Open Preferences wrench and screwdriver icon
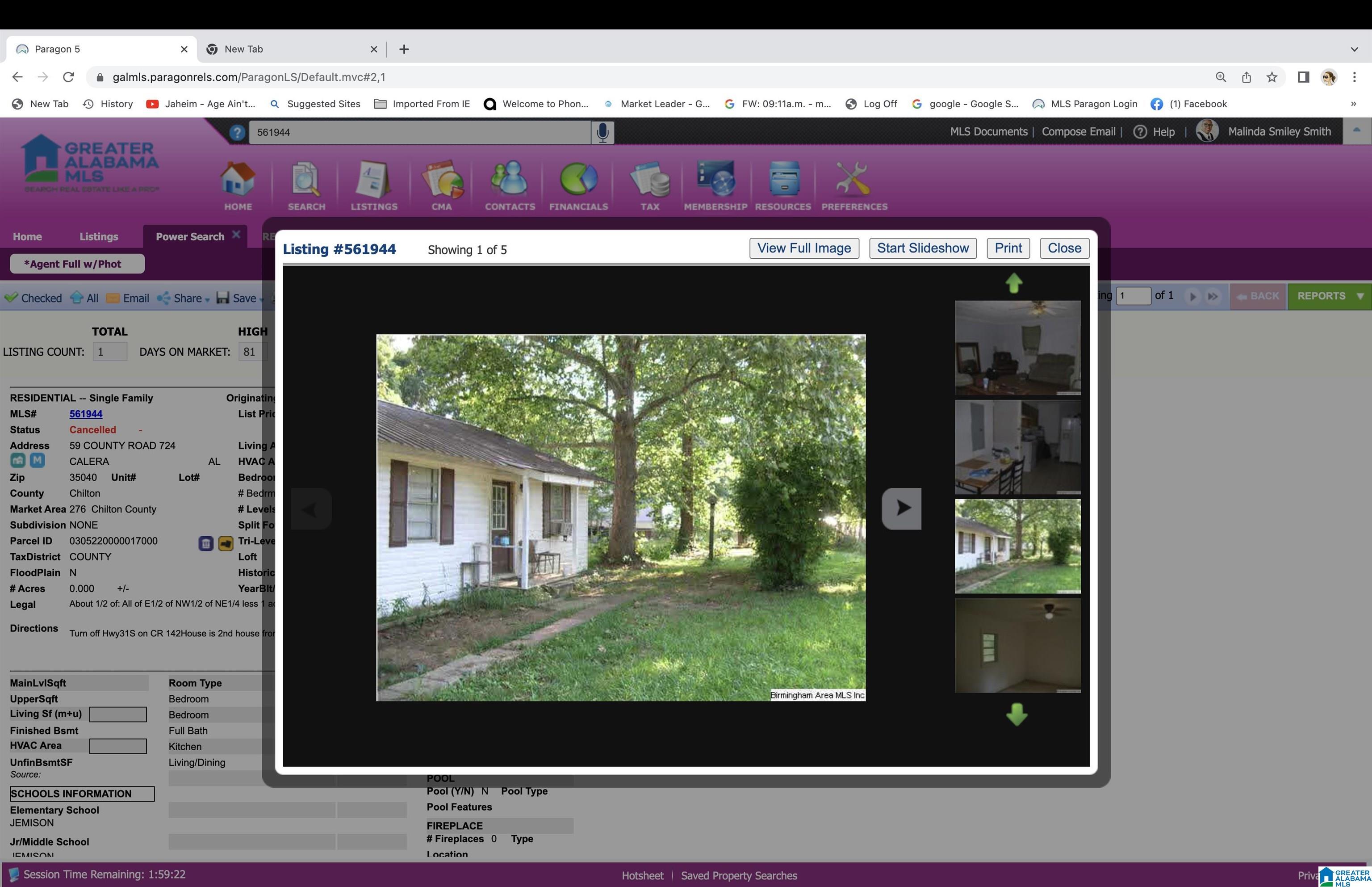The image size is (1372, 887). (853, 179)
